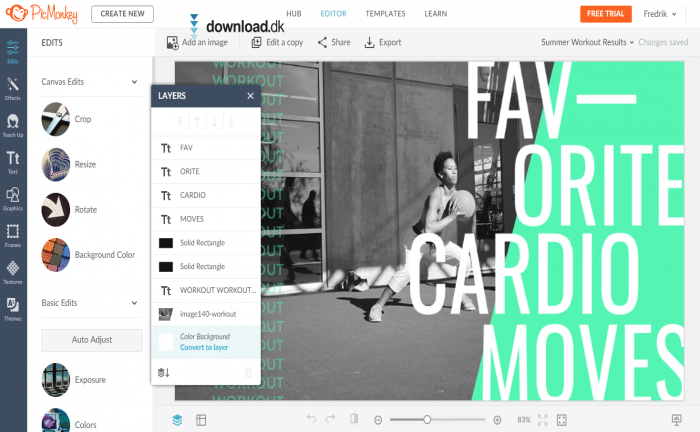Close the Layers panel
The width and height of the screenshot is (700, 432).
coord(250,96)
